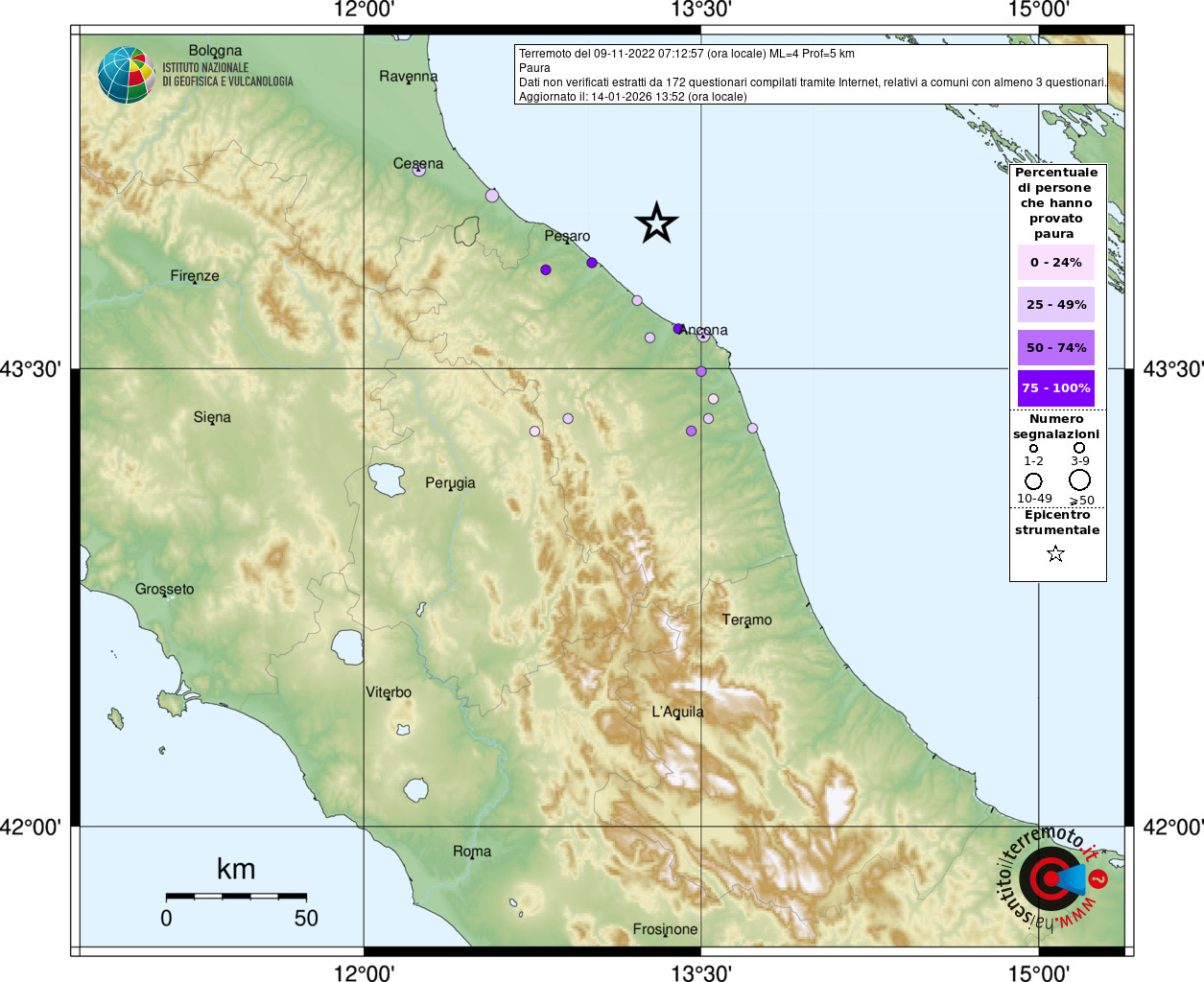Click the Perugia city label

[x=450, y=483]
